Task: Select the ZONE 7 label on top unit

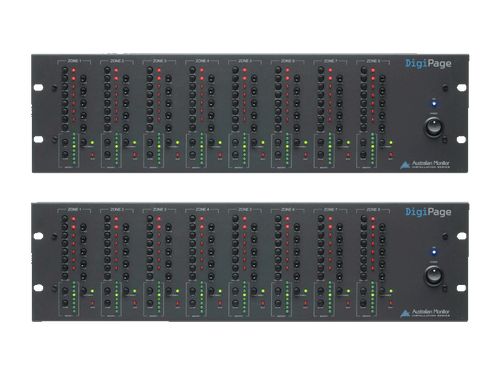Action: pyautogui.click(x=330, y=61)
